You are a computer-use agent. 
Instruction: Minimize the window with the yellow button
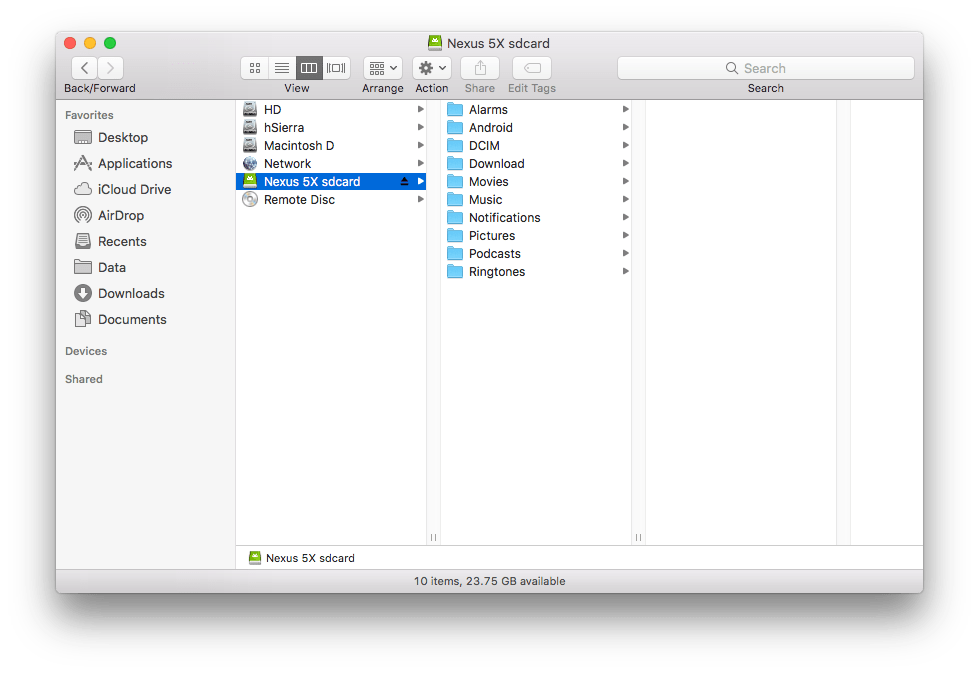(x=90, y=43)
